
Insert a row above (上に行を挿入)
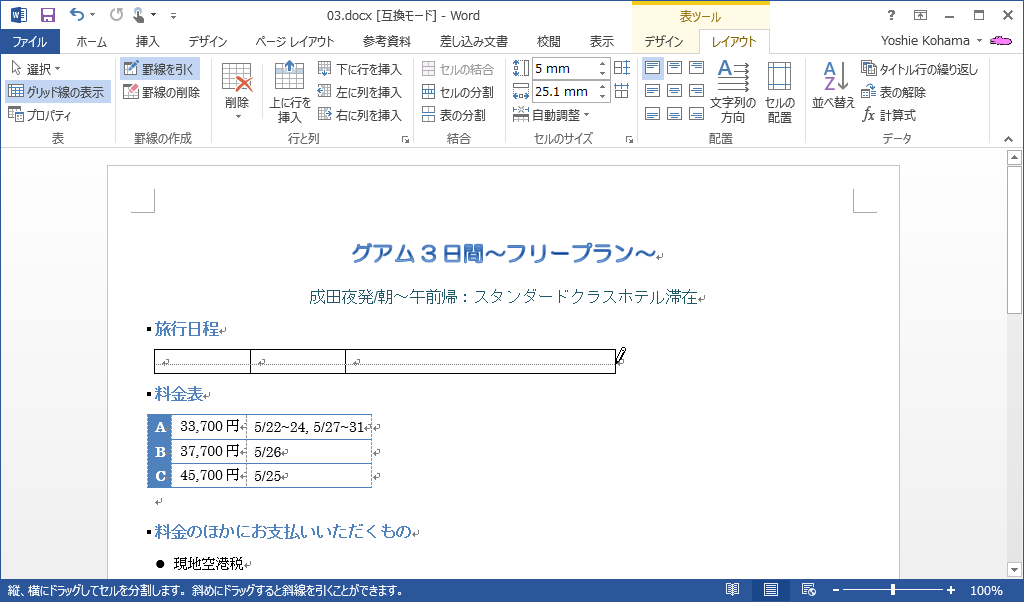pyautogui.click(x=289, y=92)
